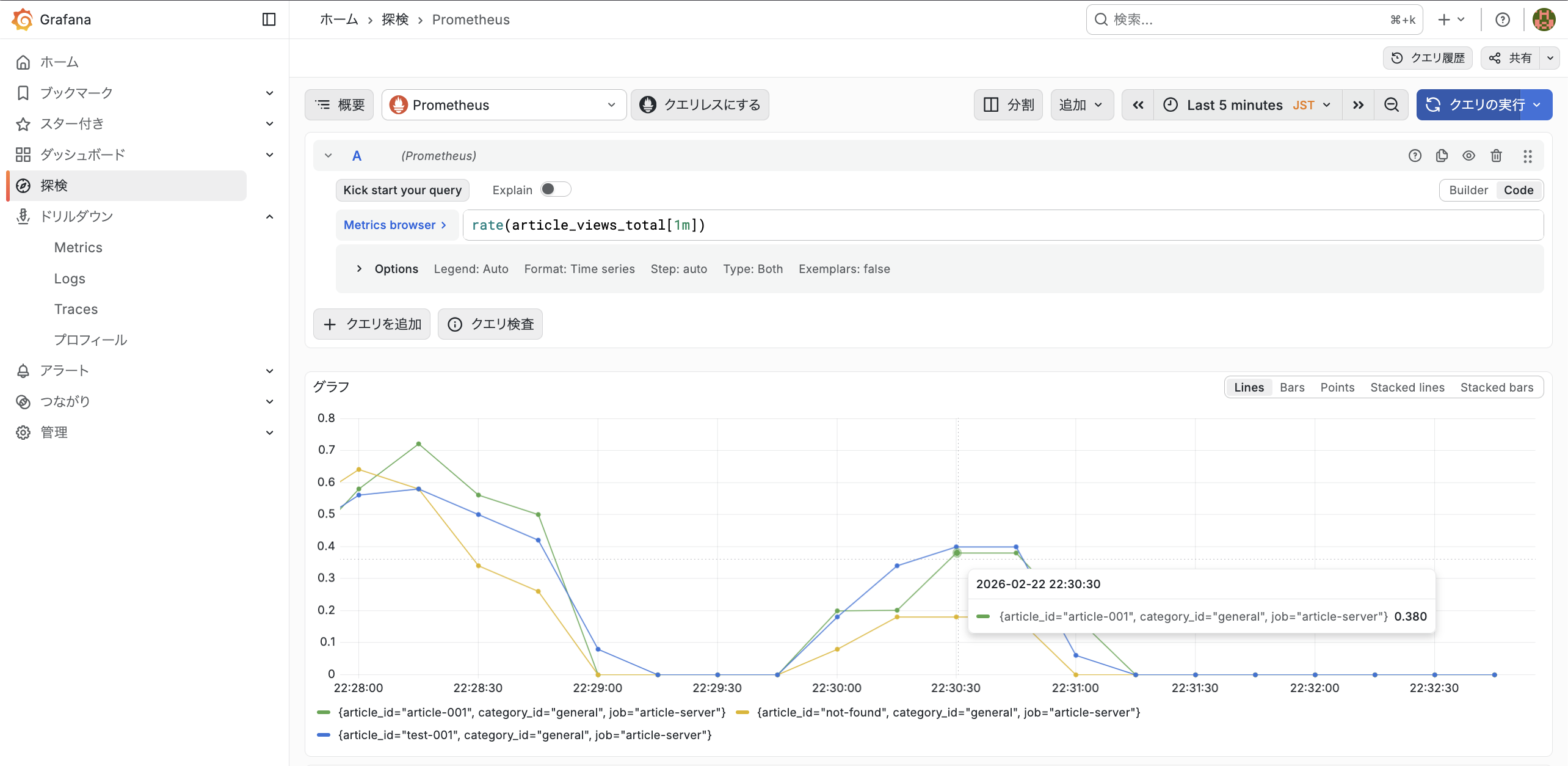Shift time range backward with double-left arrows
This screenshot has height=766, width=1568.
click(1138, 105)
